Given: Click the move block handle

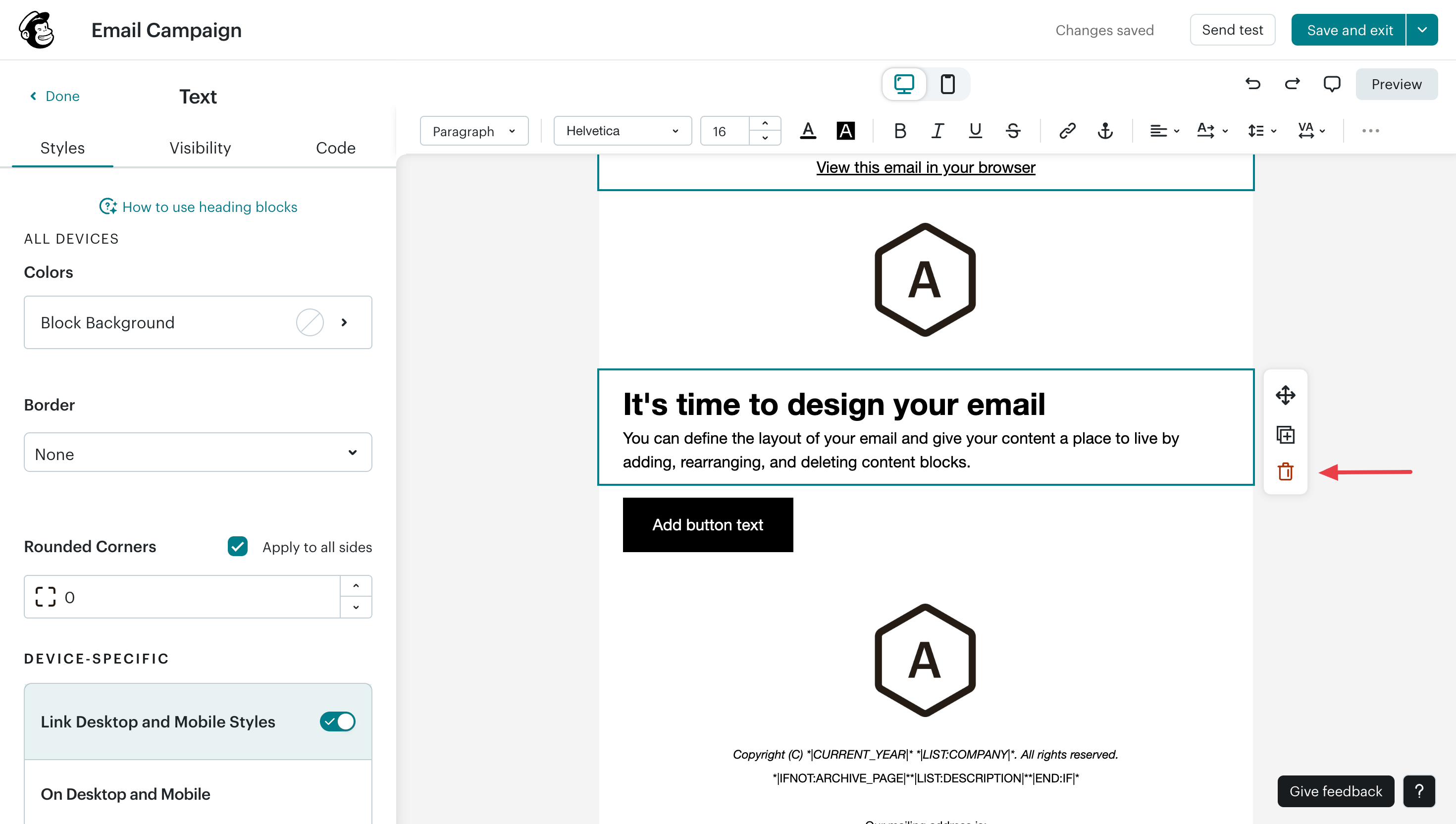Looking at the screenshot, I should [x=1285, y=395].
